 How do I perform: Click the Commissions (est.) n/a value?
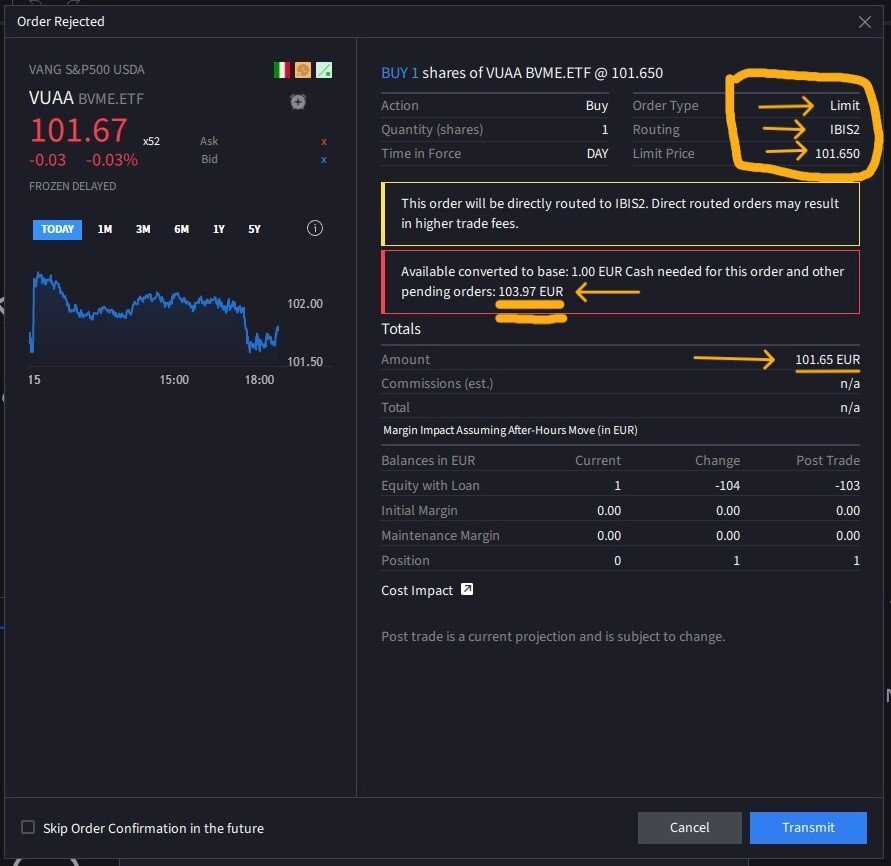tap(850, 384)
